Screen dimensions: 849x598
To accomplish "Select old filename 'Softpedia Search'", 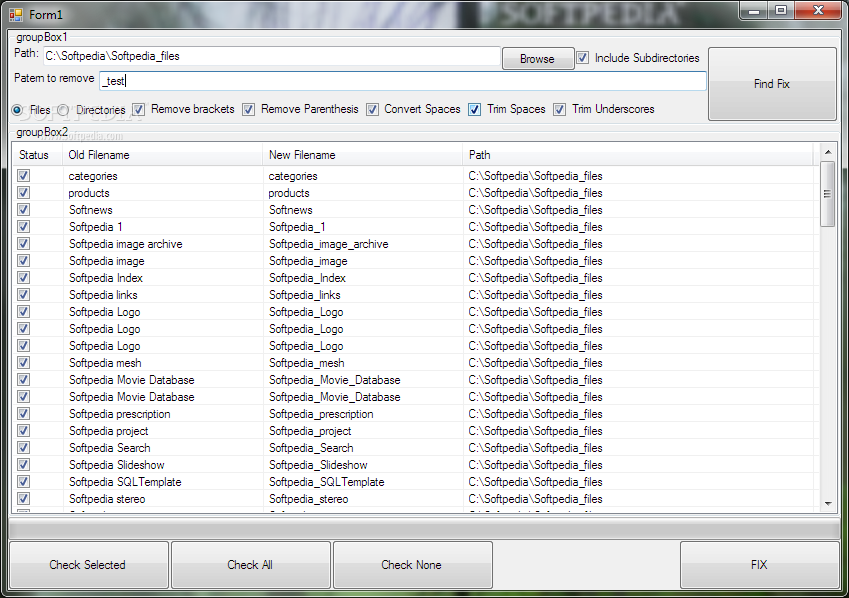I will pyautogui.click(x=110, y=448).
